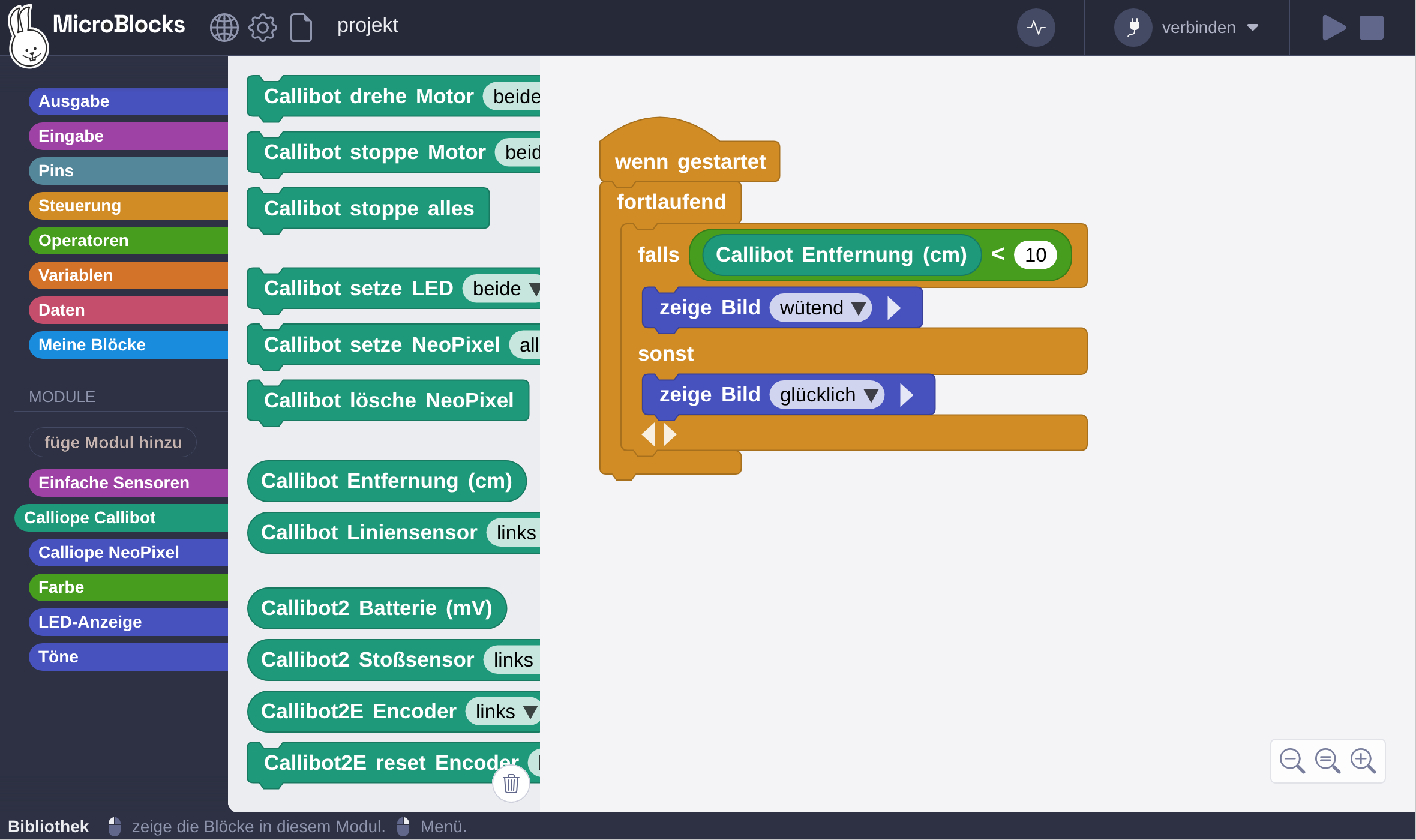Viewport: 1416px width, 840px height.
Task: Open the LED-Anzeige module
Action: [128, 622]
